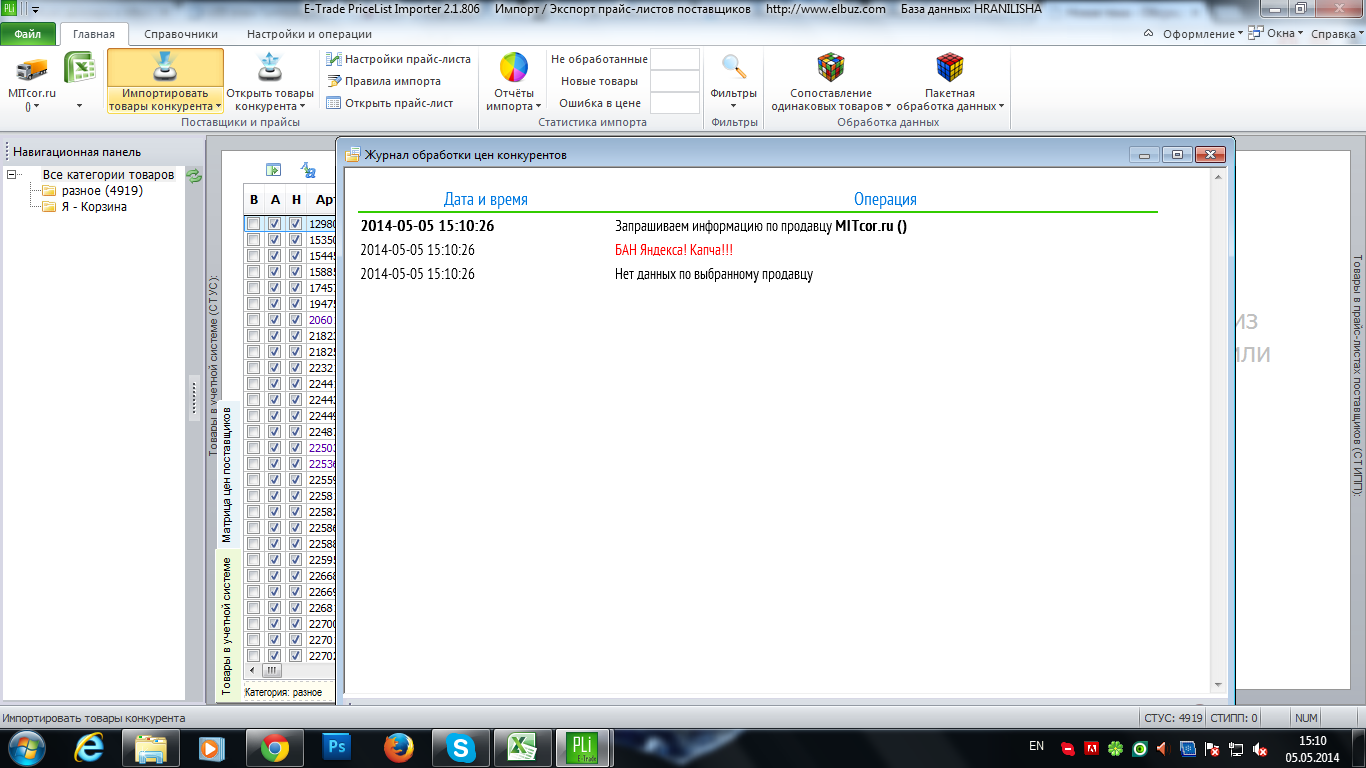Open Правила импорта
This screenshot has height=768, width=1366.
[384, 81]
